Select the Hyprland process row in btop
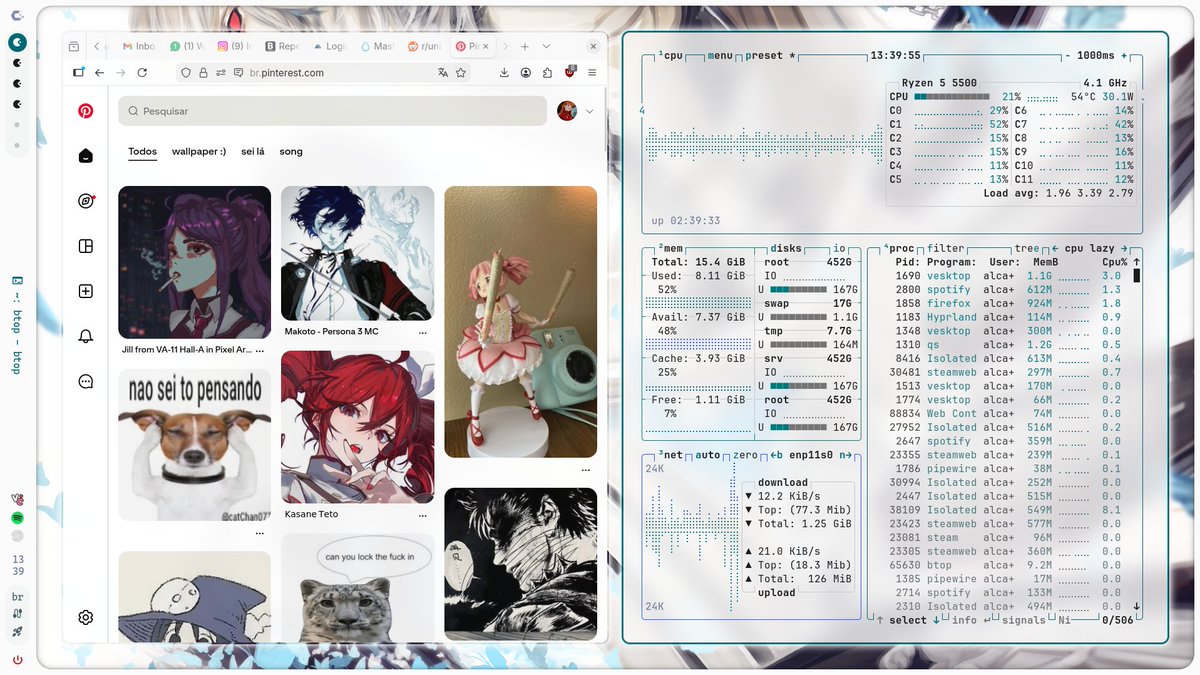The height and width of the screenshot is (675, 1200). [x=1010, y=317]
